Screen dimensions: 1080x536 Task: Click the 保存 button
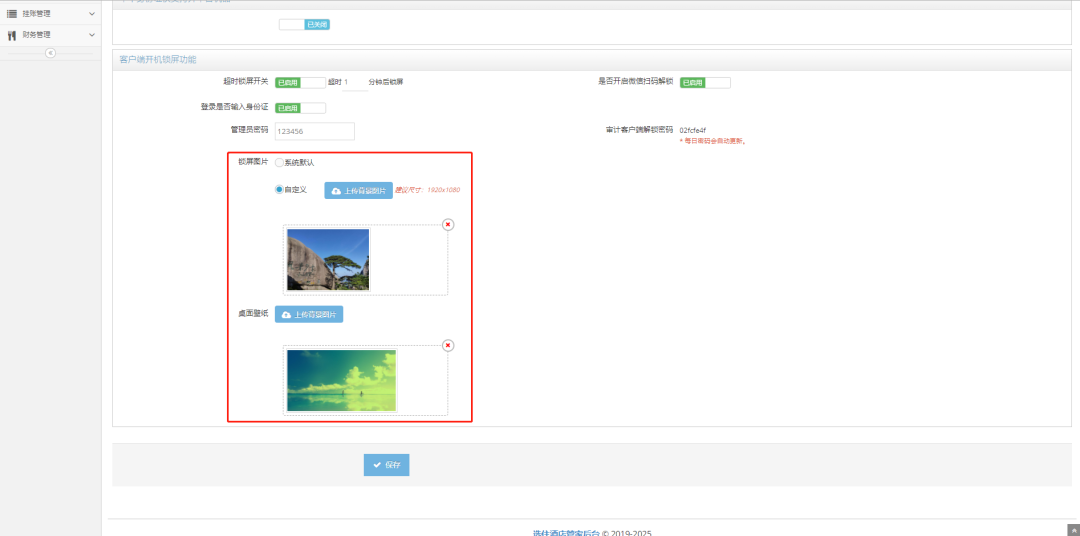pos(386,465)
